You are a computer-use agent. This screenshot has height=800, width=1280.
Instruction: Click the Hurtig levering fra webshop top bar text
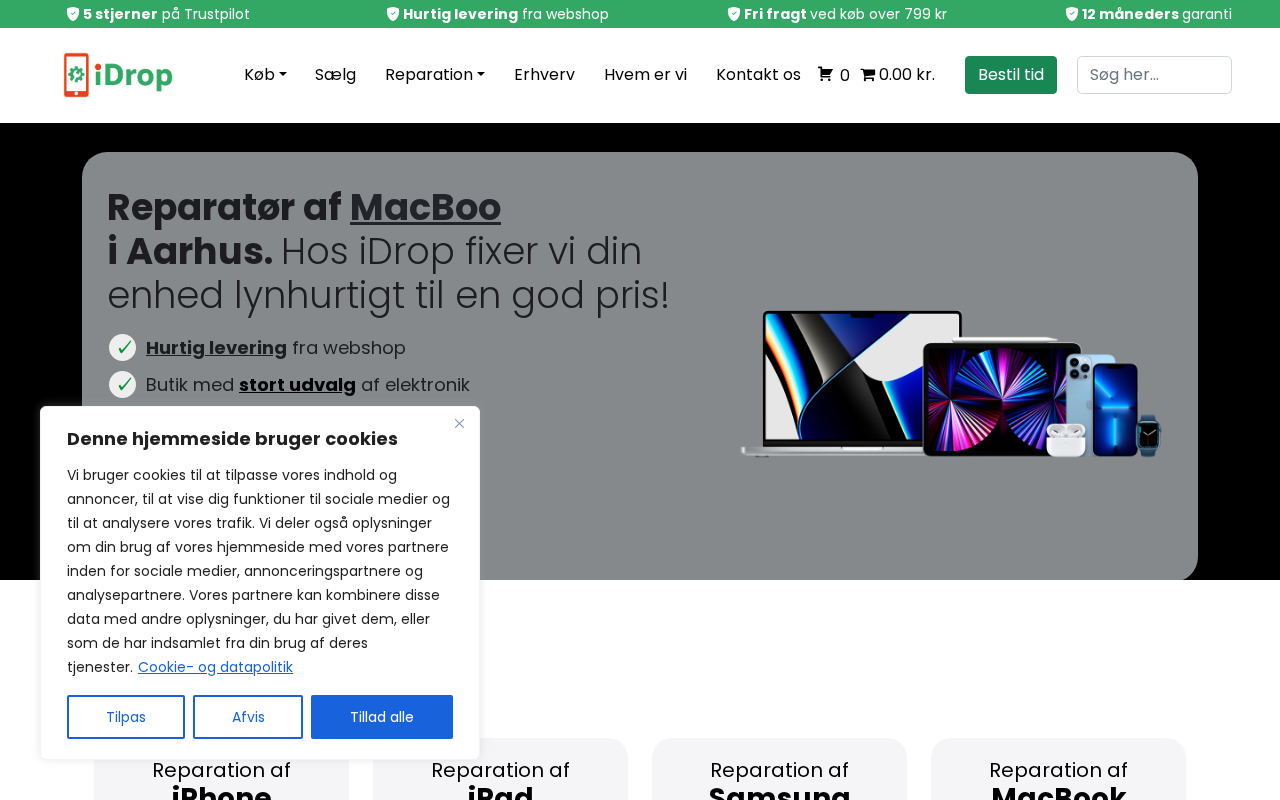pos(506,14)
